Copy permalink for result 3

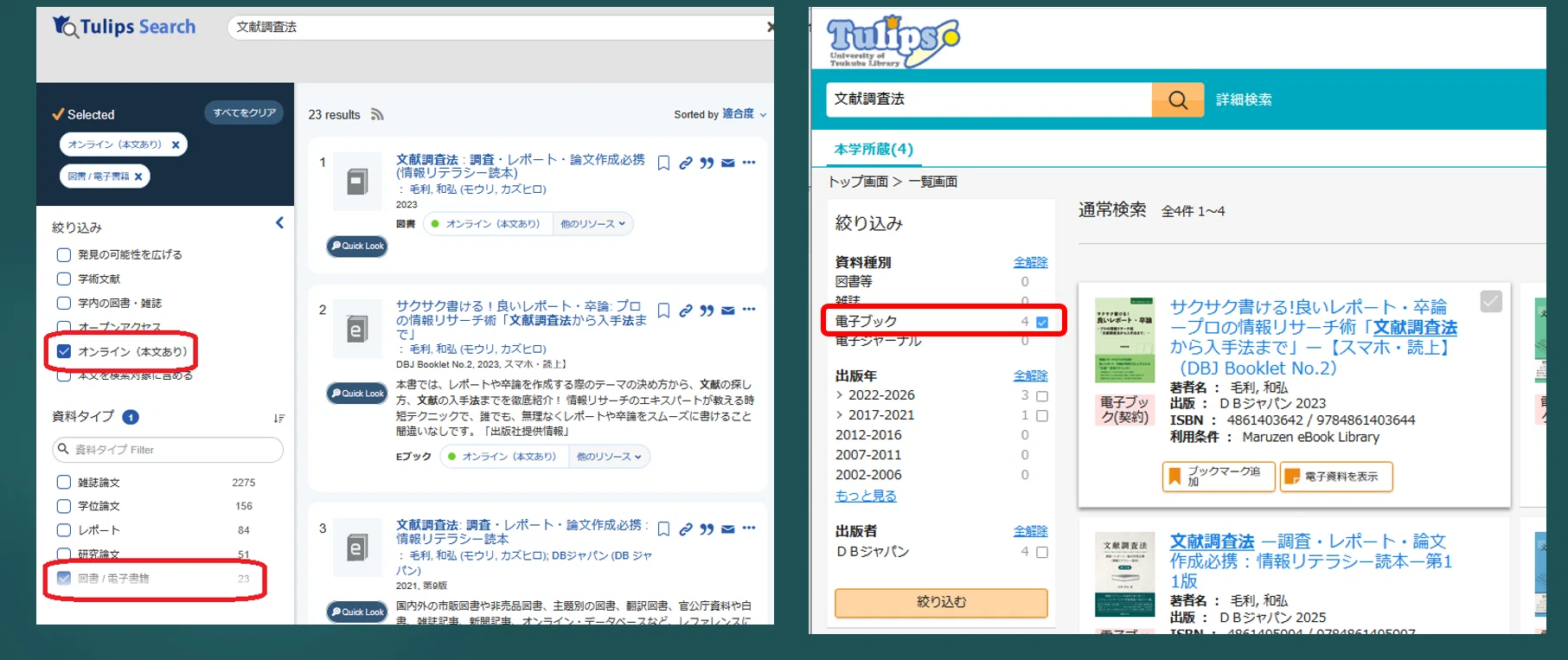[x=686, y=529]
